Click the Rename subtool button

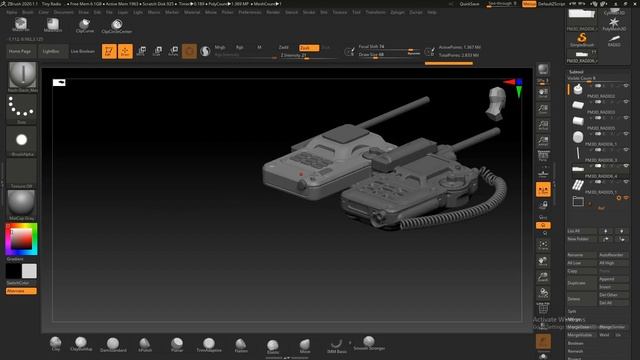tap(581, 255)
